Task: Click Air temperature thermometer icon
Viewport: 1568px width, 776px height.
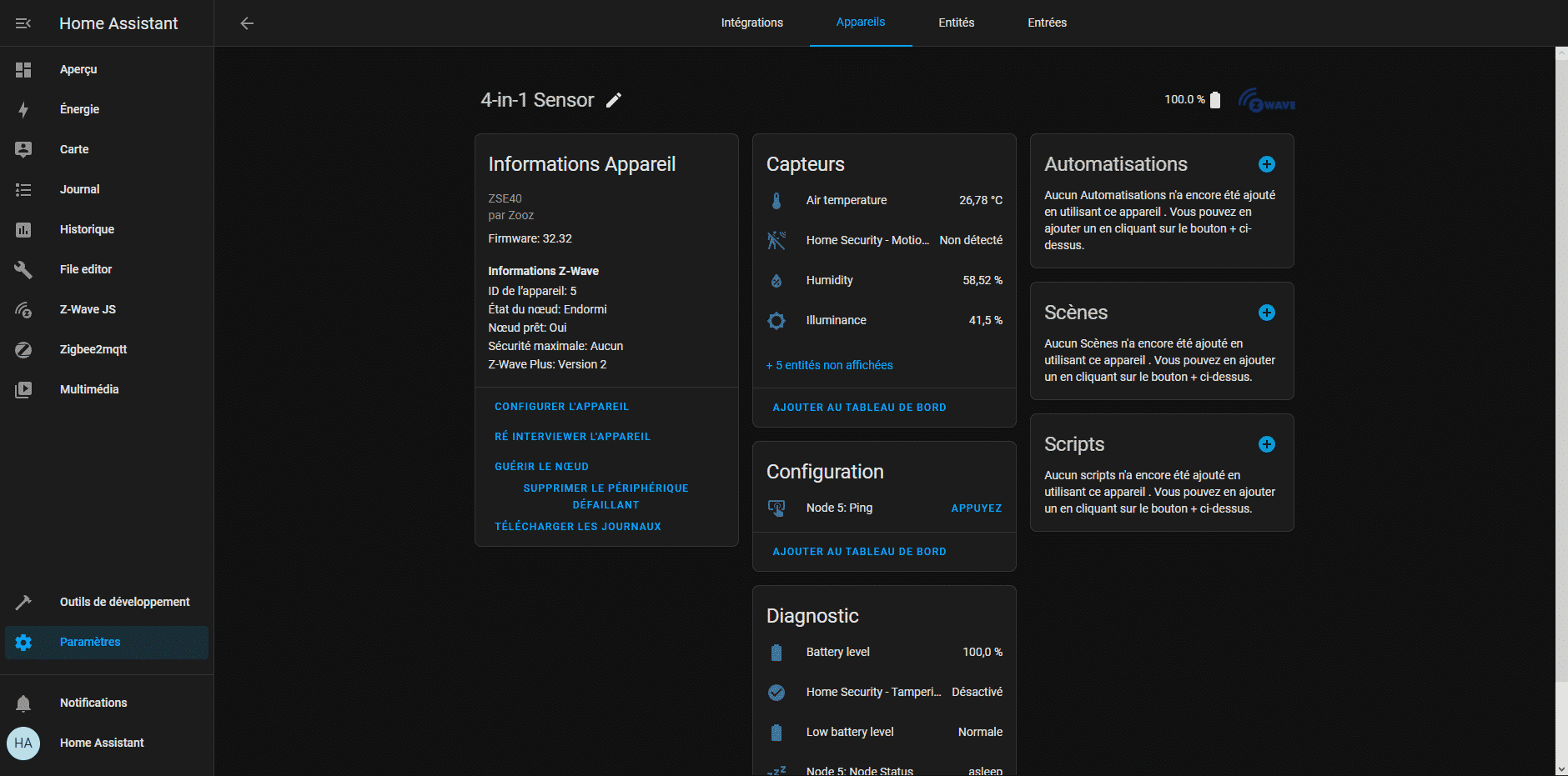Action: pos(776,201)
